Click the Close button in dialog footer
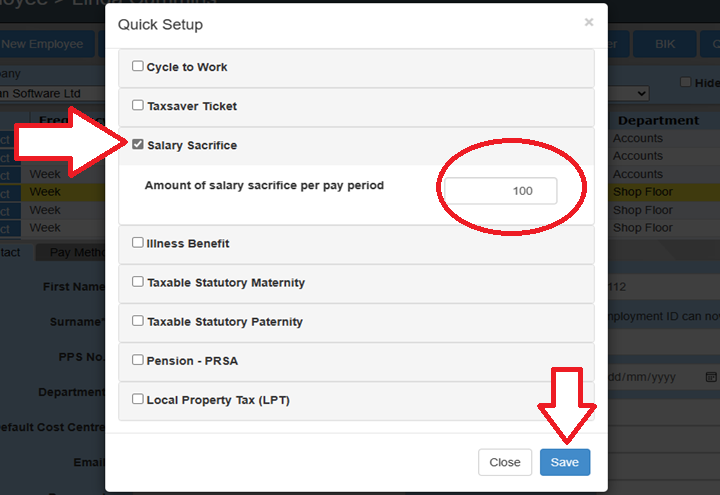The image size is (720, 495). click(x=505, y=462)
